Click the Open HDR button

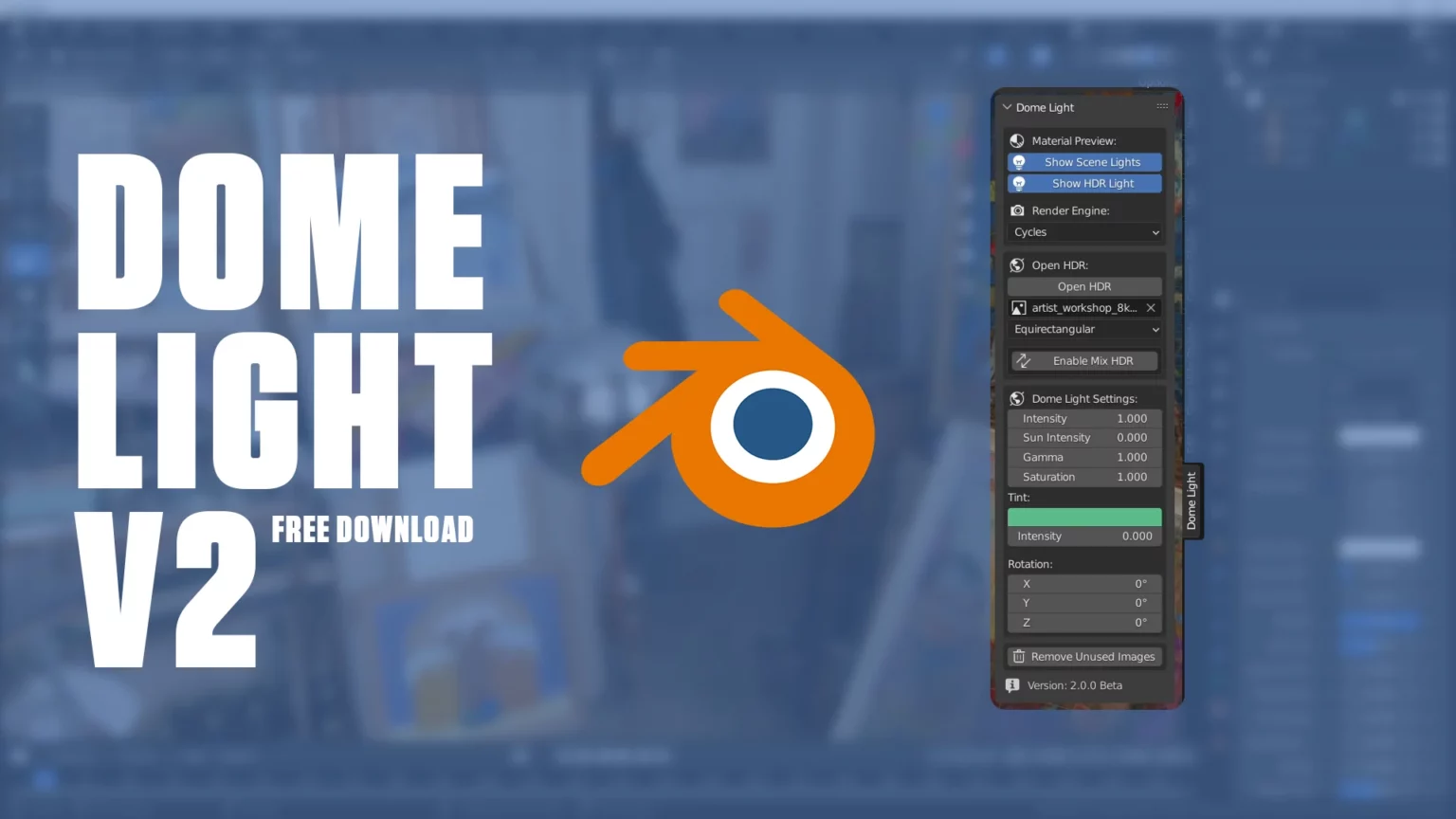1084,286
